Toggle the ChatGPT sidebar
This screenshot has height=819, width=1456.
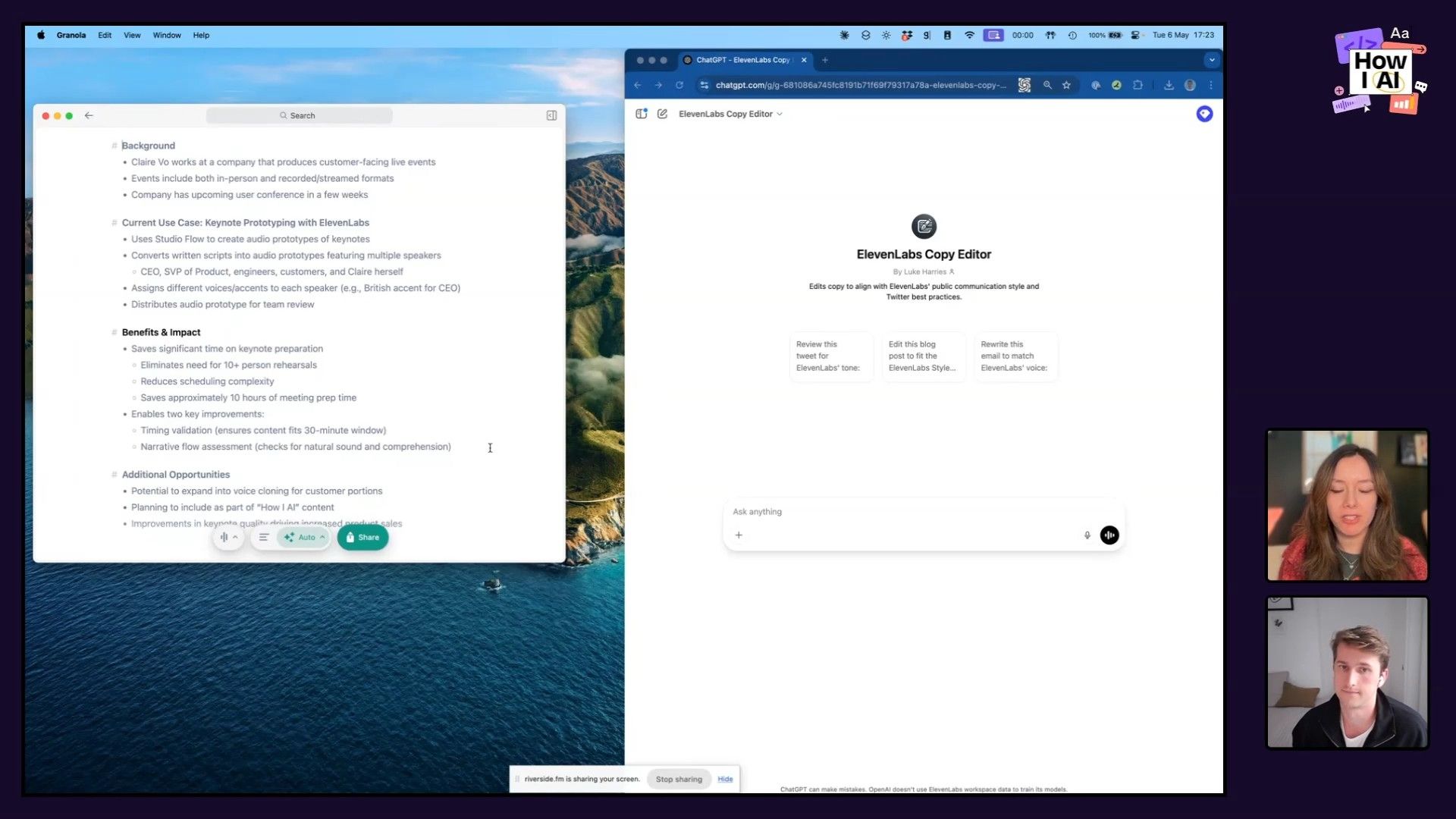click(641, 114)
